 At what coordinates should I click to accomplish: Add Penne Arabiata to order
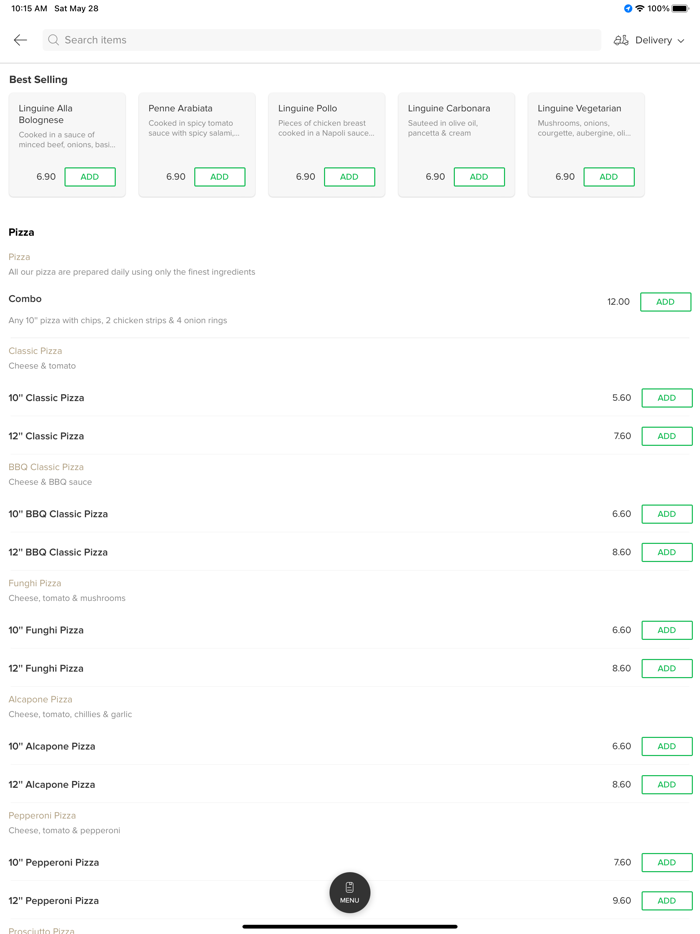point(219,177)
